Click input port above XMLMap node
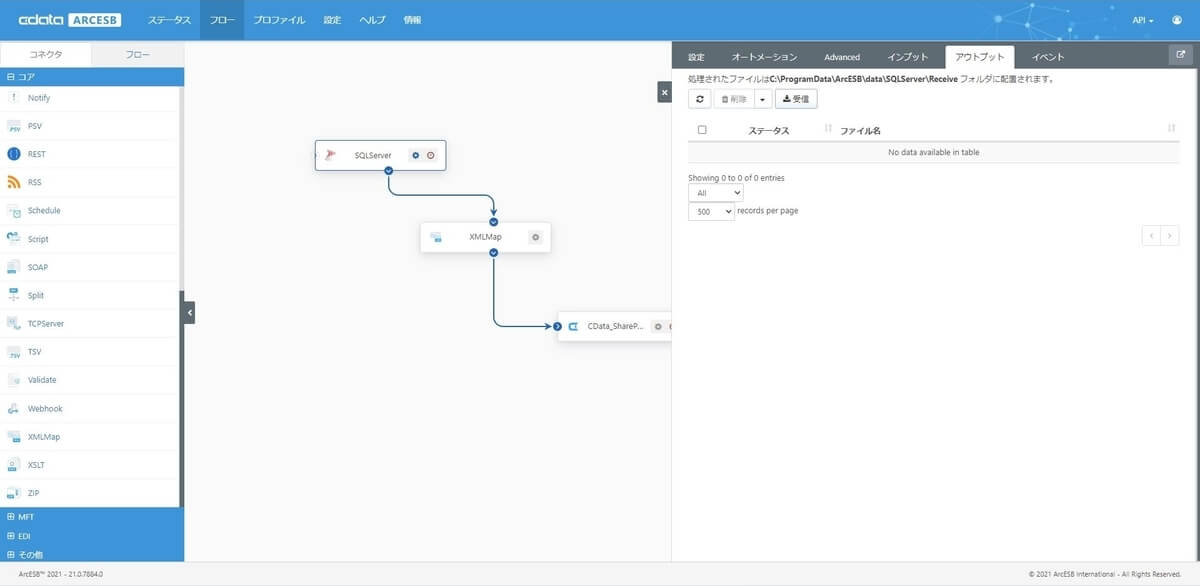 [494, 222]
